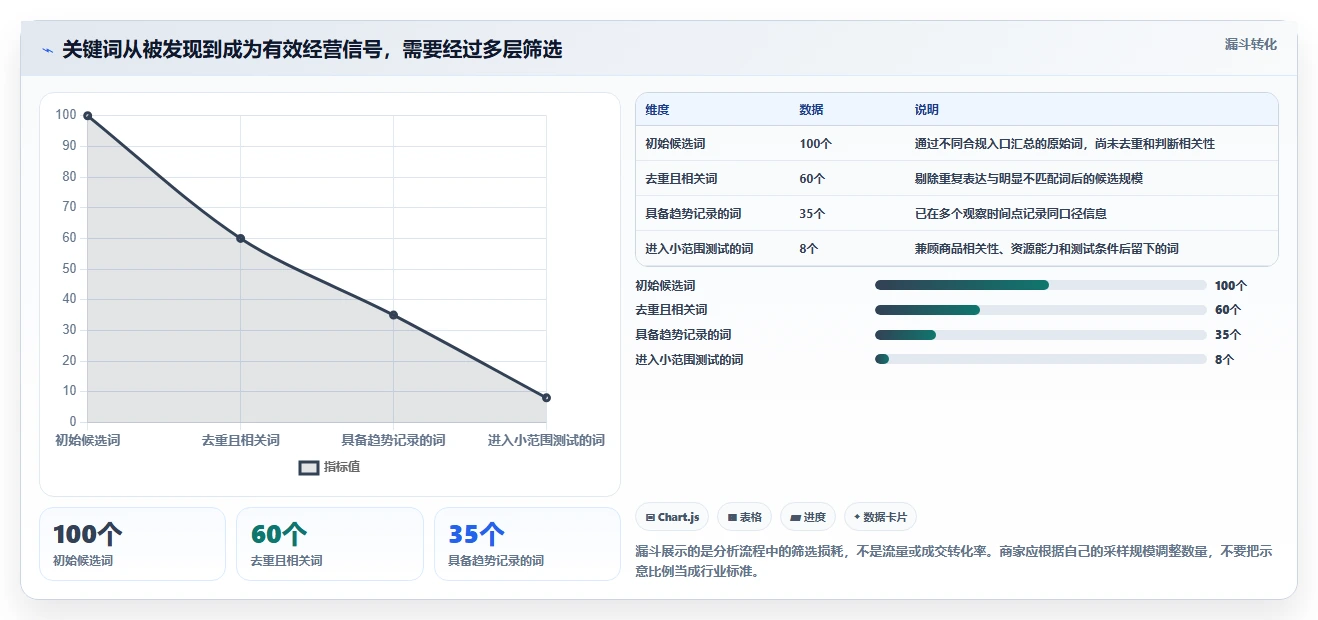Click the description starting 剔除重复表达

[x=1028, y=179]
